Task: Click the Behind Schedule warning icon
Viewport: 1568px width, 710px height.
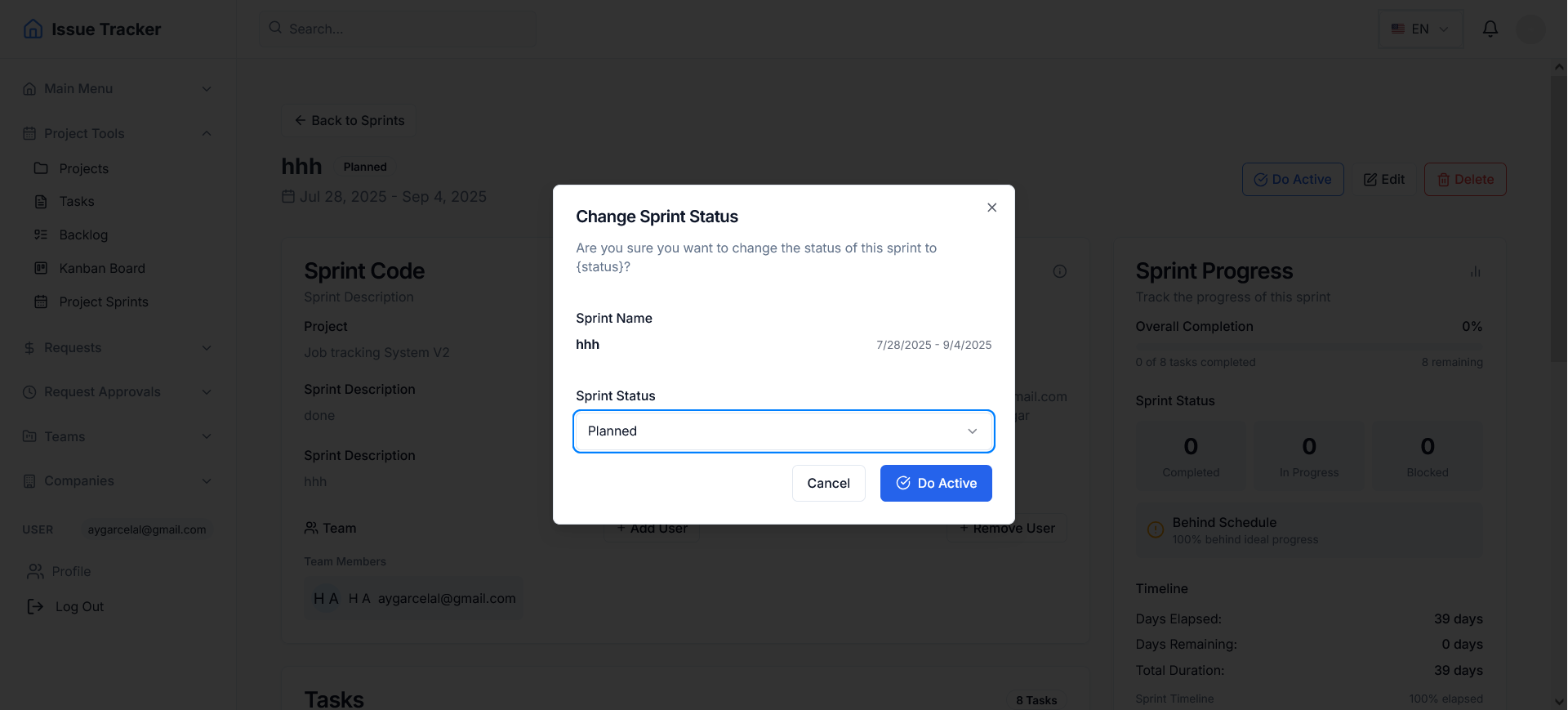Action: [x=1156, y=529]
